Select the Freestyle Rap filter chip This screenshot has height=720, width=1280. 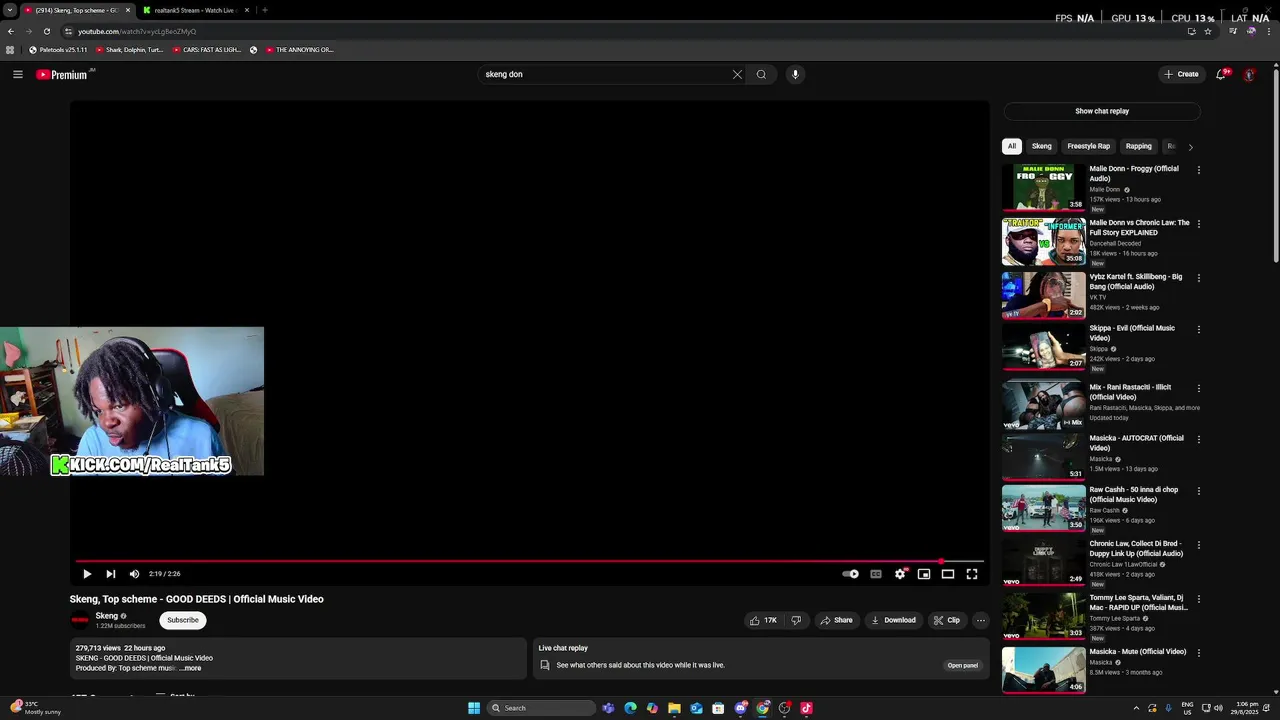(1089, 146)
